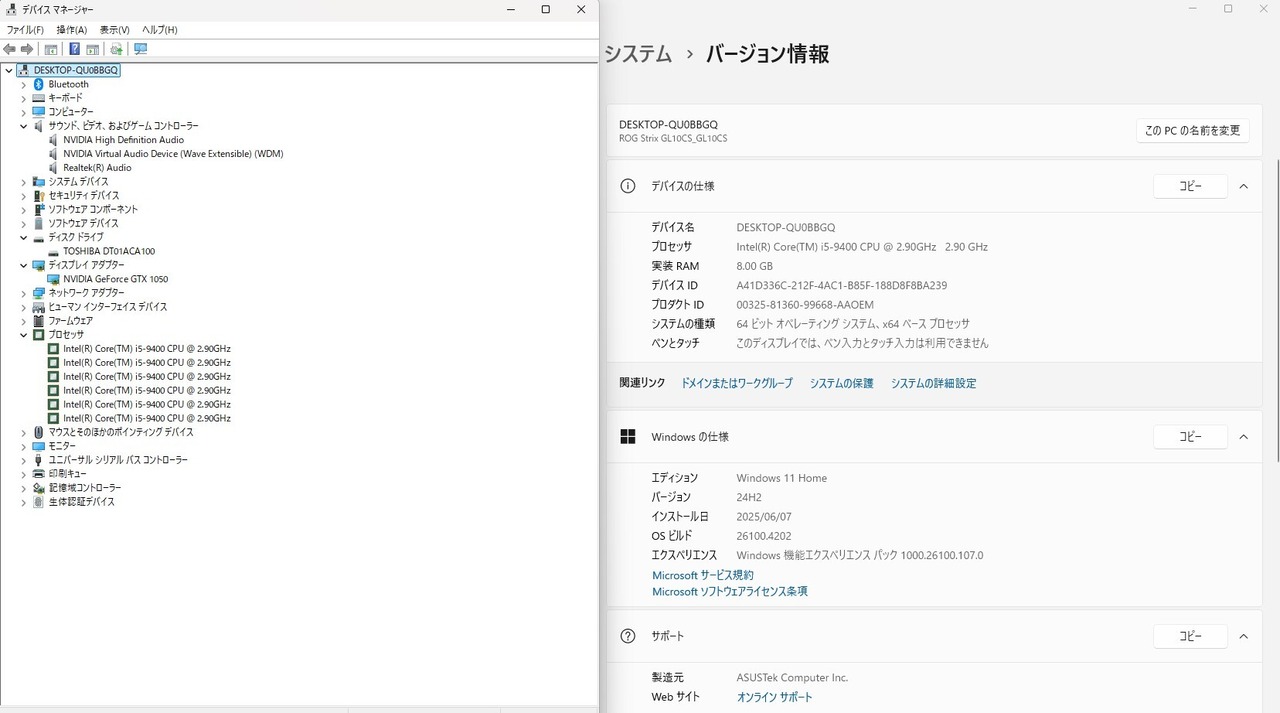The height and width of the screenshot is (713, 1280).
Task: Open the ドメインまたはワークグループ link
Action: tap(737, 384)
